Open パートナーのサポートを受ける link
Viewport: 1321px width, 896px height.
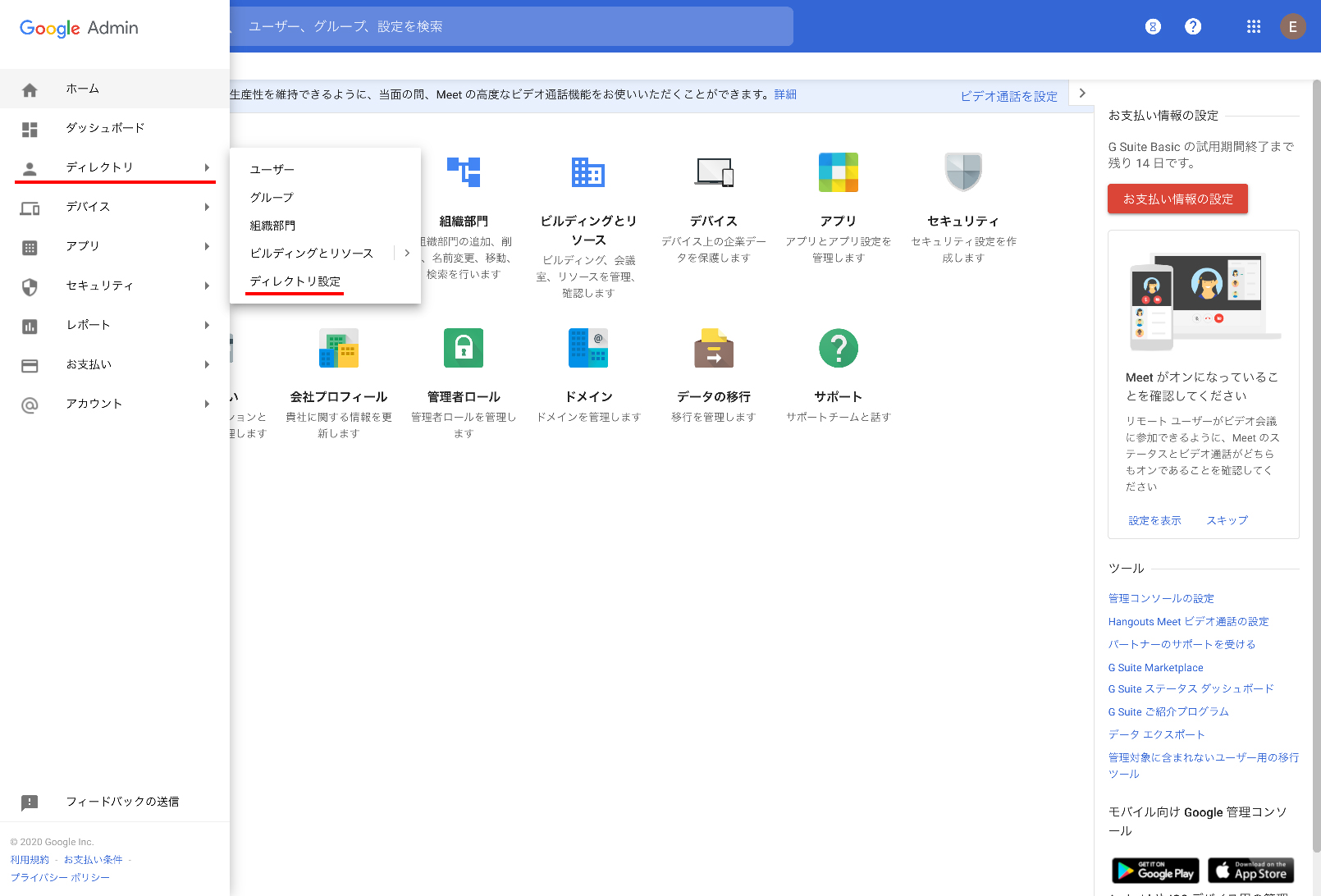[x=1182, y=644]
